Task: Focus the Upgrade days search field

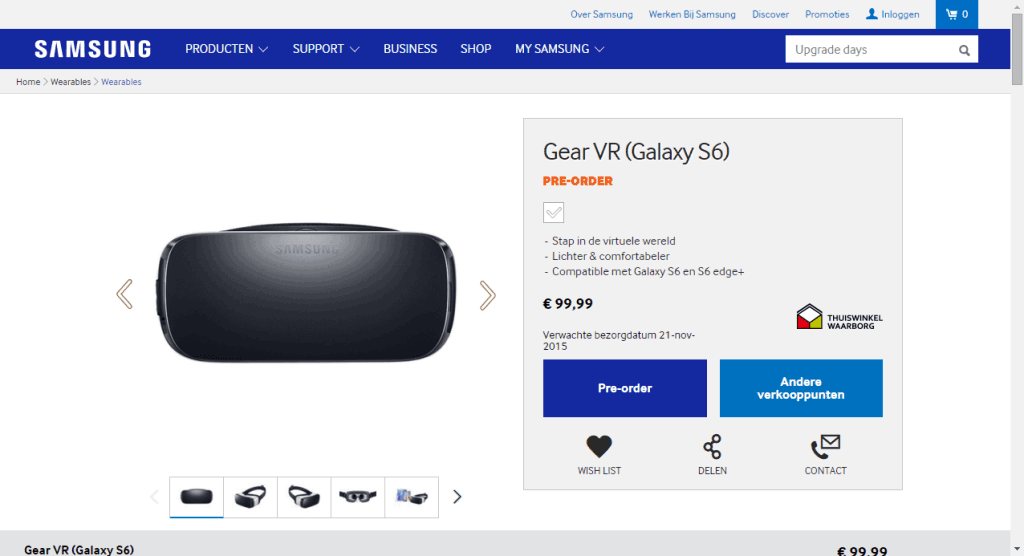Action: click(868, 50)
